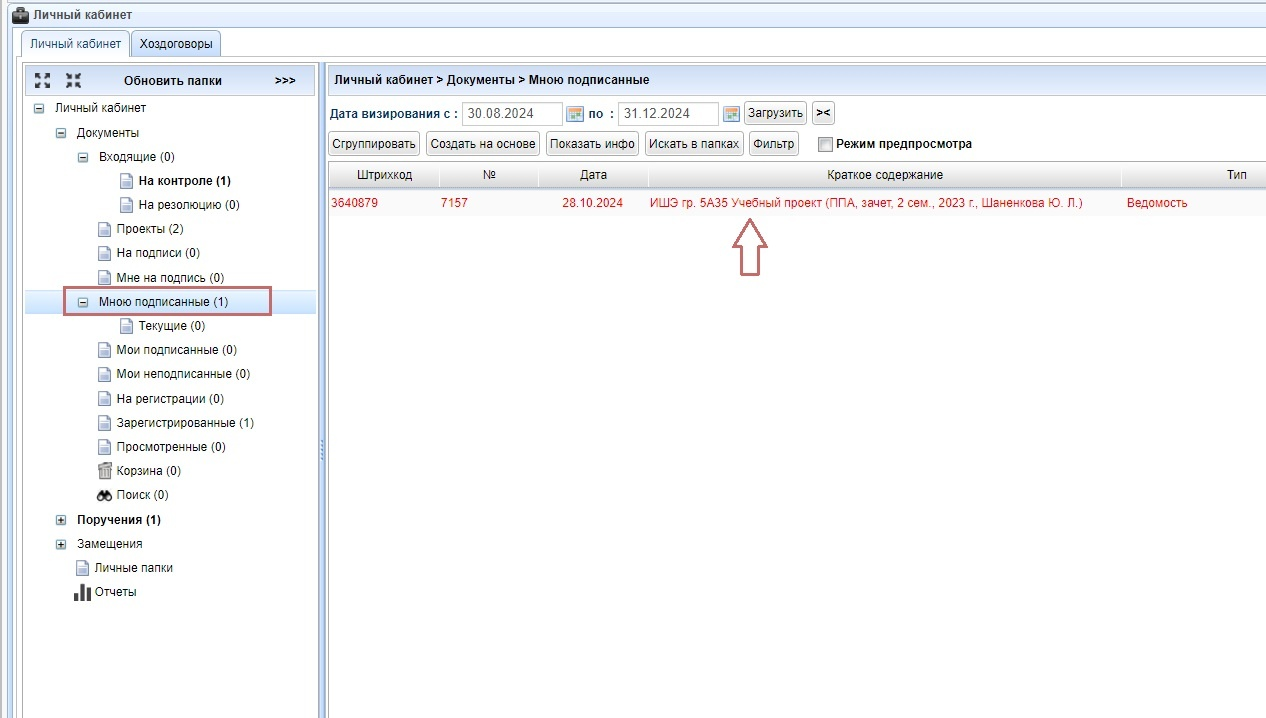Viewport: 1266px width, 718px height.
Task: Click the panel splitter handle
Action: click(322, 450)
